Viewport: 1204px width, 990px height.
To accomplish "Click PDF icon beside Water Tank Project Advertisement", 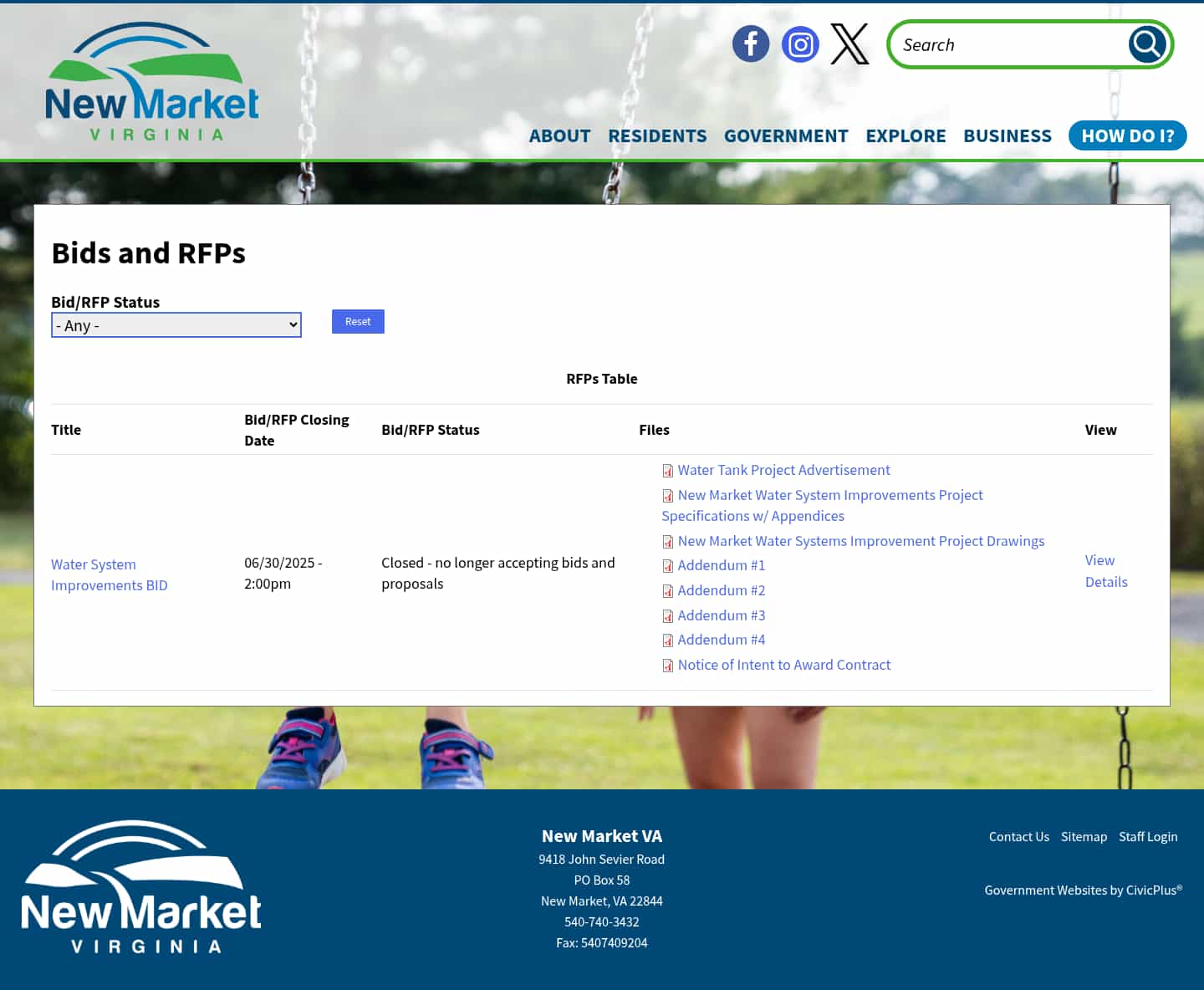I will click(668, 471).
